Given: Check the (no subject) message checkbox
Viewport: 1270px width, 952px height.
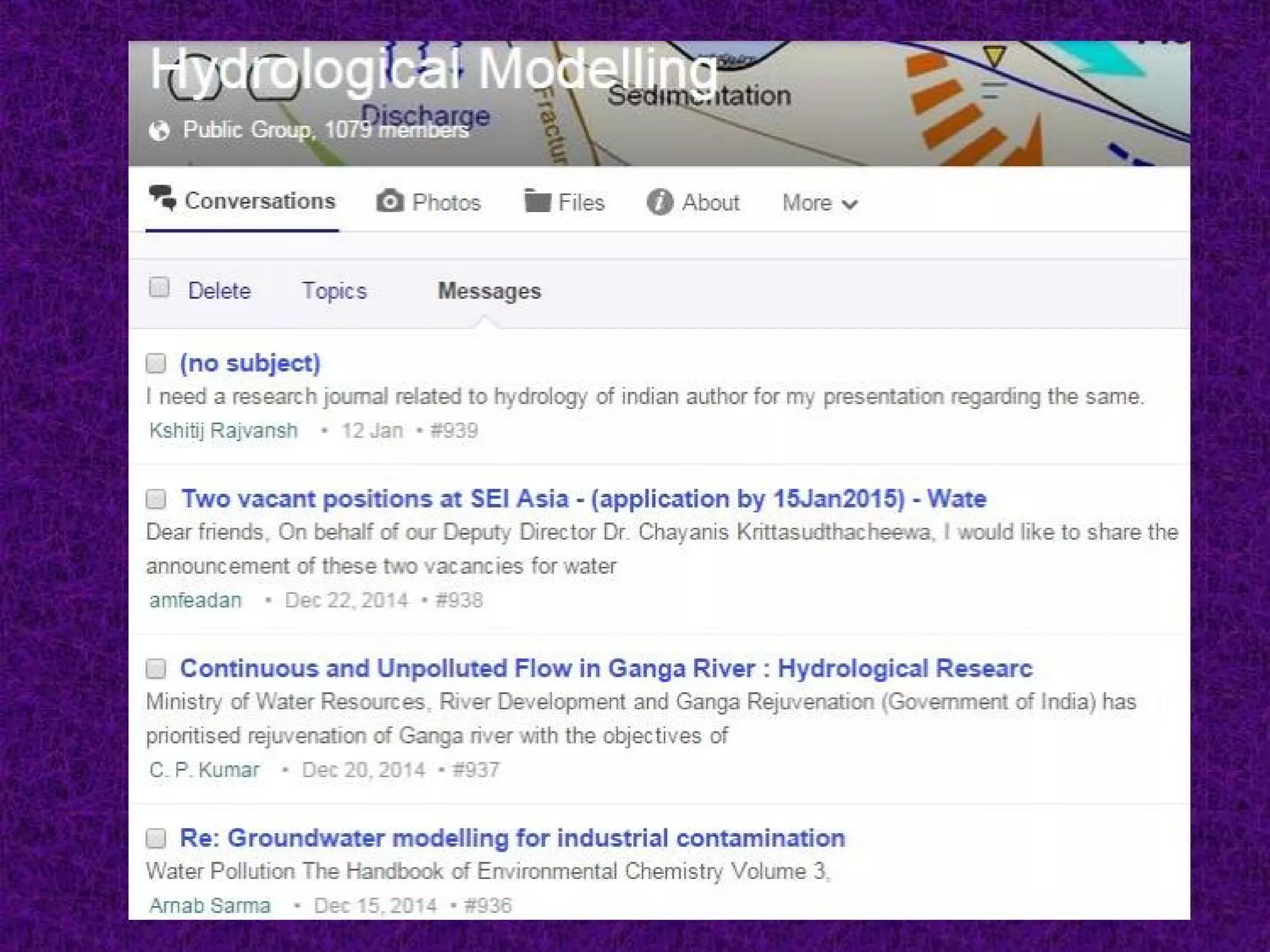Looking at the screenshot, I should [x=156, y=363].
